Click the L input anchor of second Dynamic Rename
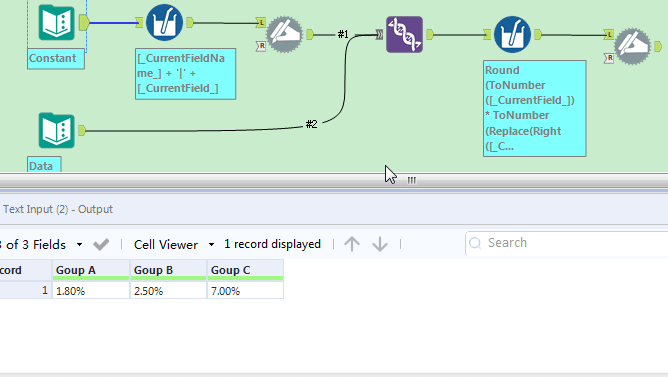Viewport: 668px width, 377px height. pyautogui.click(x=609, y=35)
